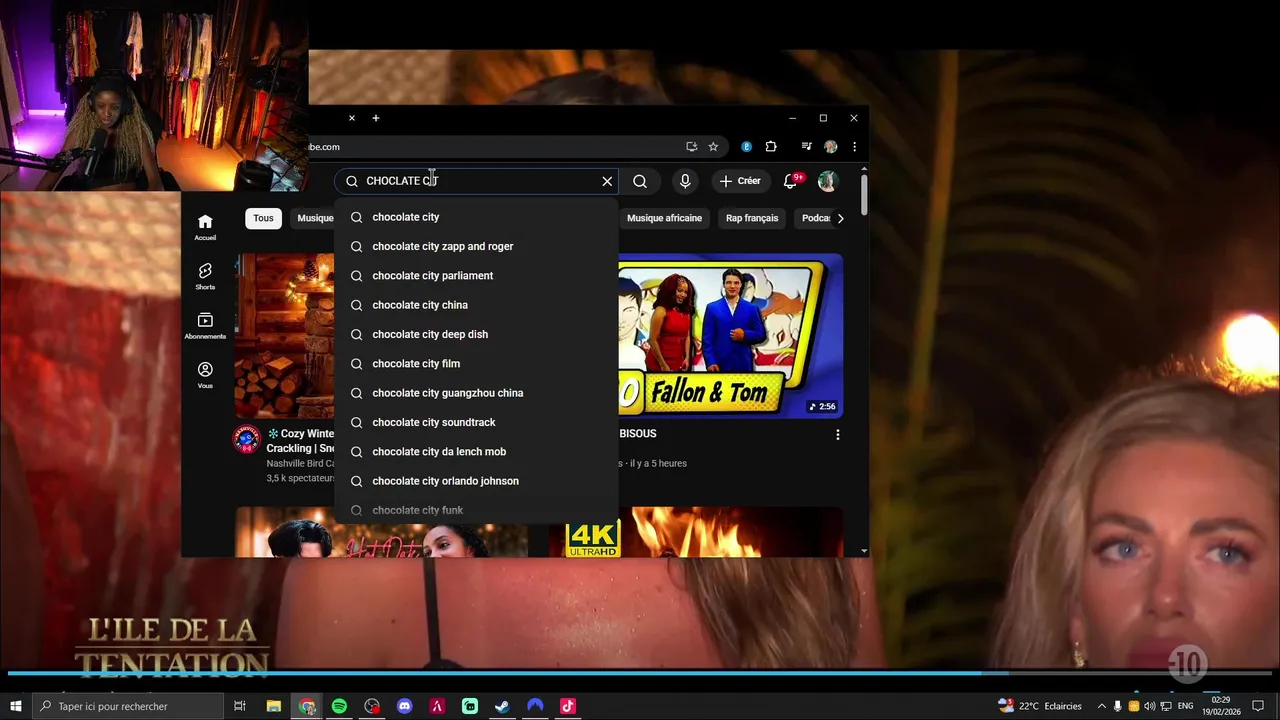The width and height of the screenshot is (1280, 720).
Task: Open options menu for BISOUS video
Action: [x=838, y=435]
